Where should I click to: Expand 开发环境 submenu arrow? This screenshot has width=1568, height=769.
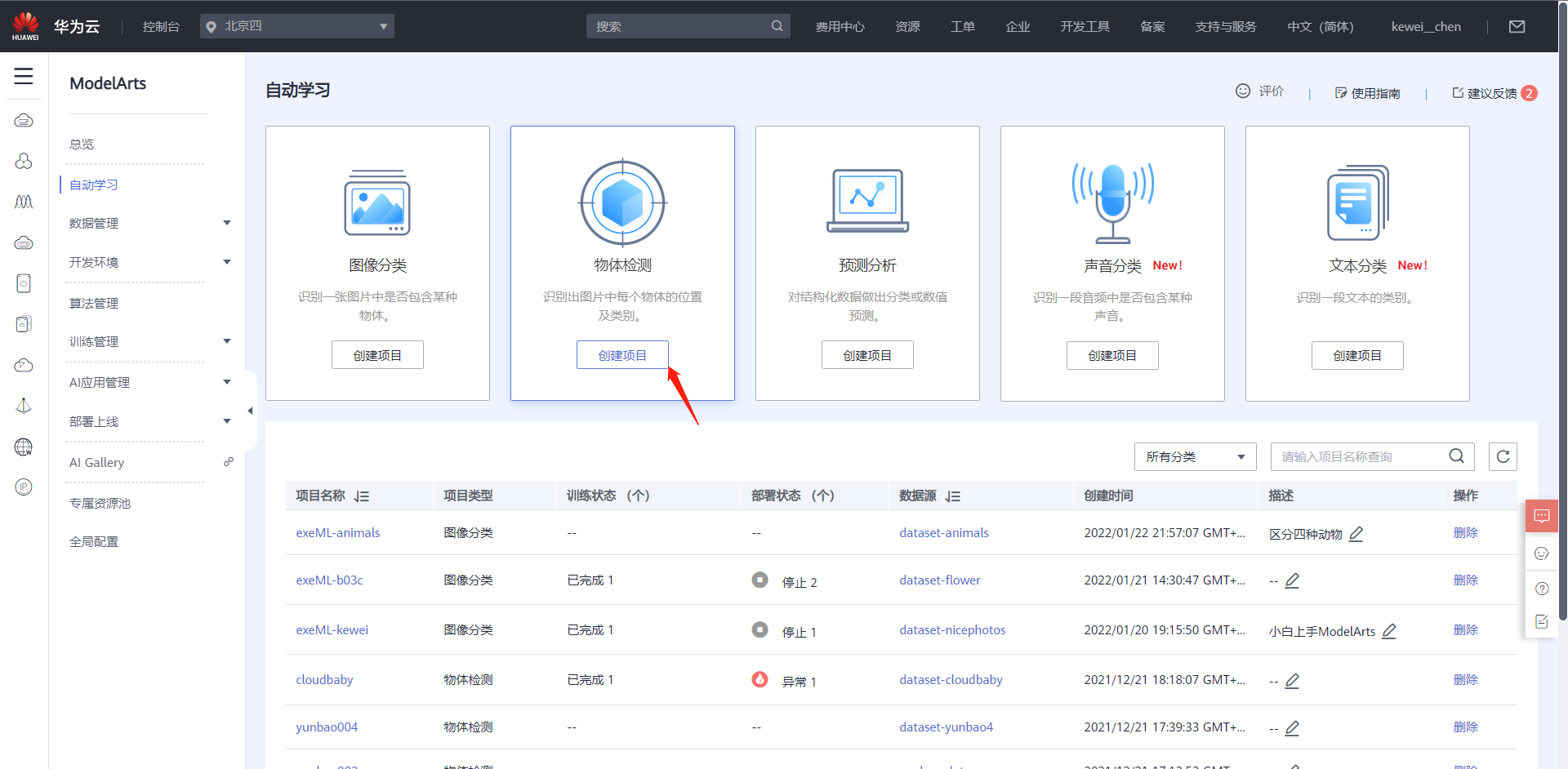pyautogui.click(x=227, y=262)
